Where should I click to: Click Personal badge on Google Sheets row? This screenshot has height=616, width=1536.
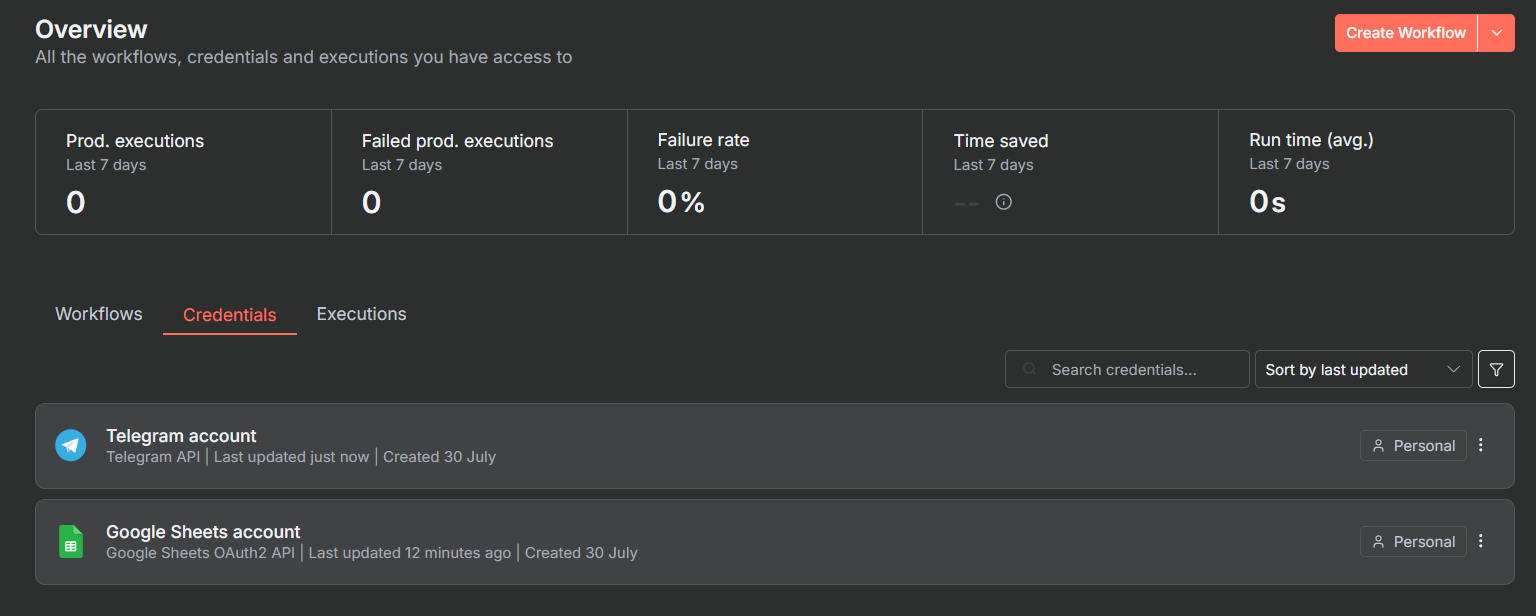(1412, 541)
